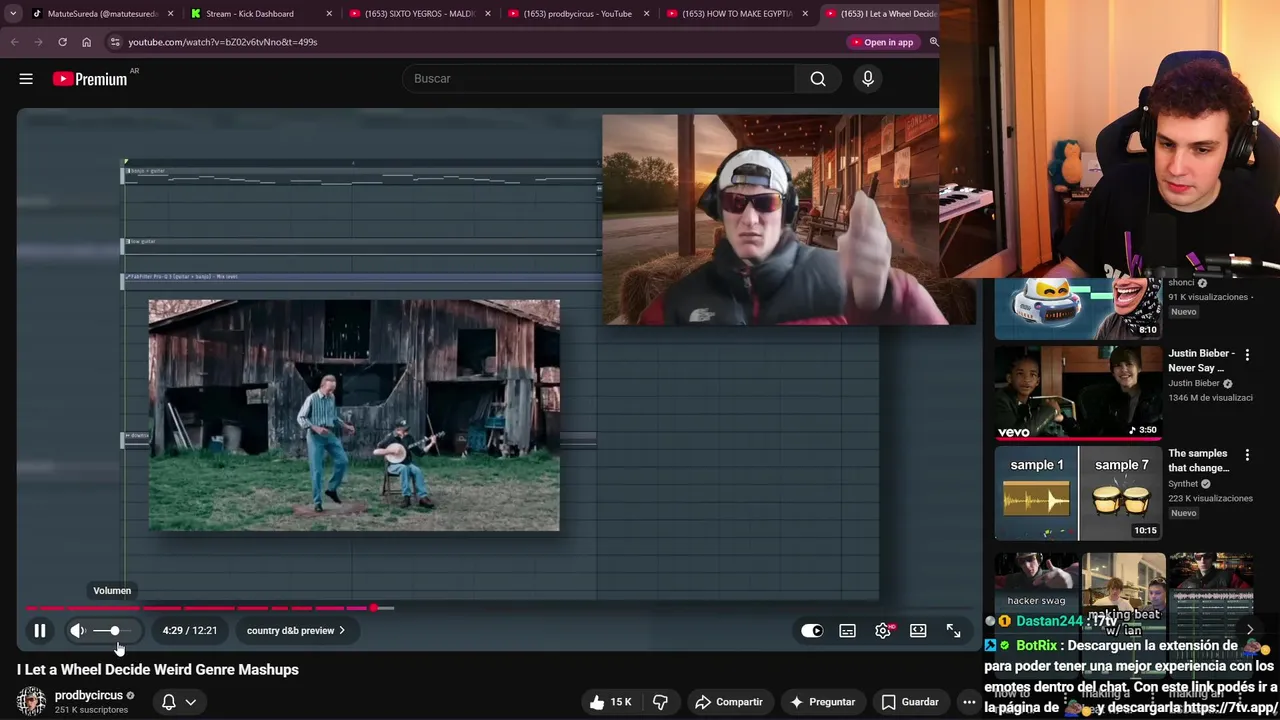Reload the browser page
1280x720 pixels.
pyautogui.click(x=62, y=42)
